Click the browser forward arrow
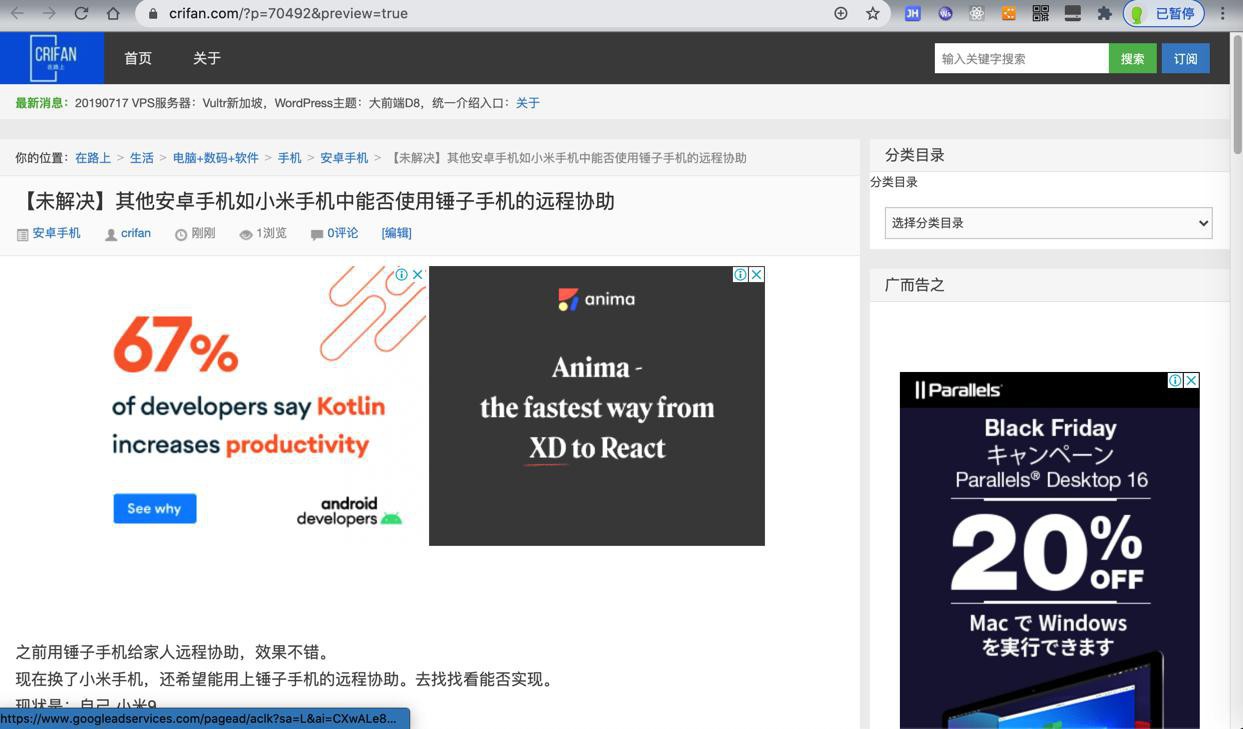This screenshot has width=1243, height=729. click(x=49, y=13)
